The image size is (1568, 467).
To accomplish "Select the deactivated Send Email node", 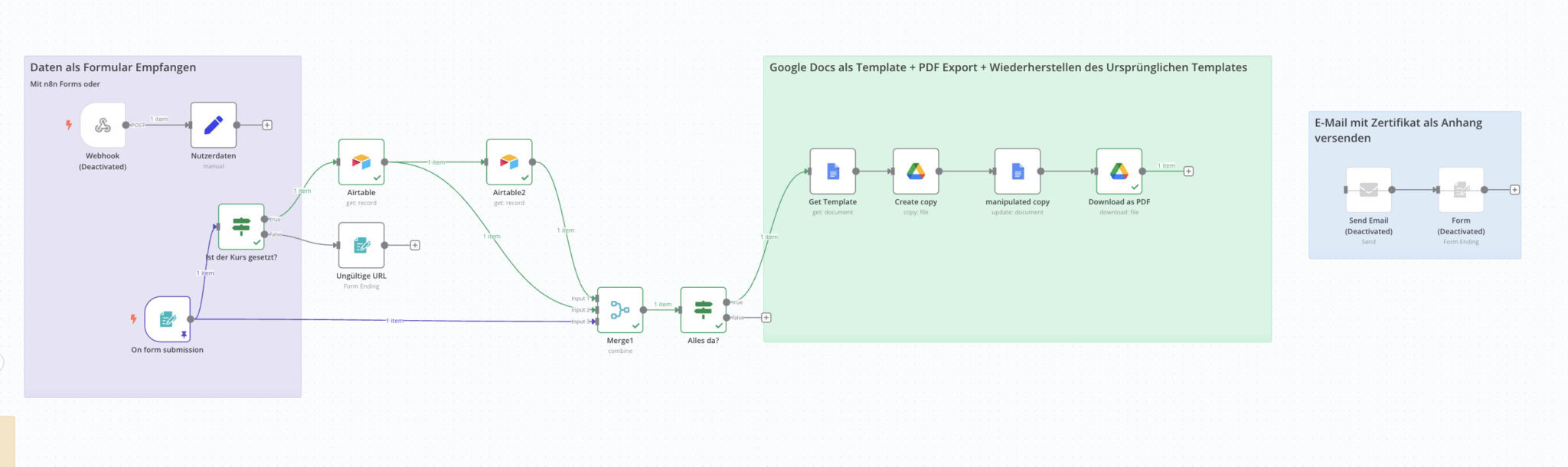I will (x=1368, y=190).
